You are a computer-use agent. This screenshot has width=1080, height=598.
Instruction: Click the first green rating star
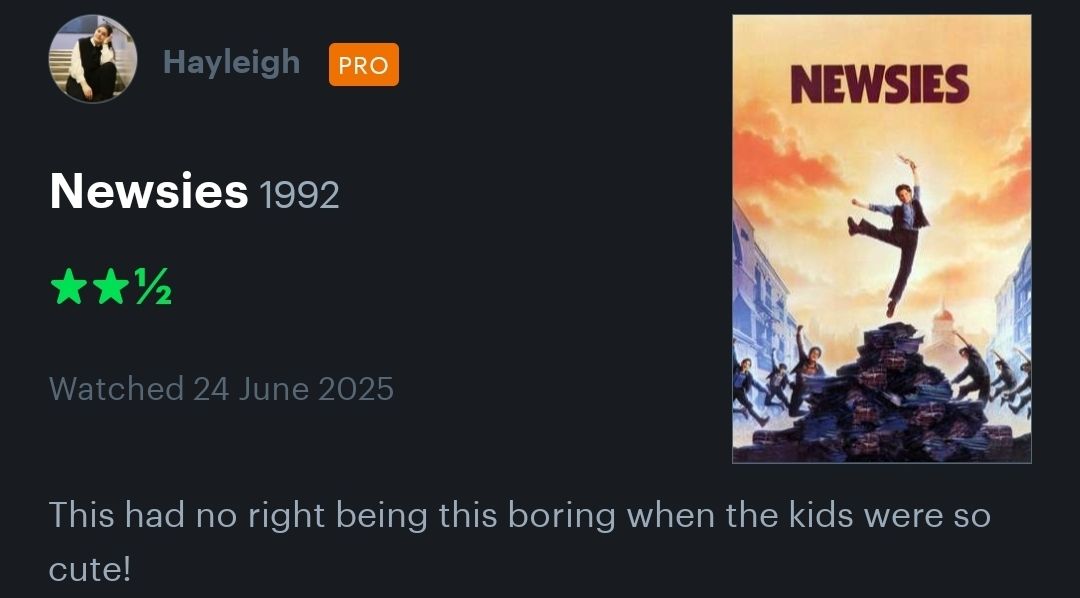point(68,289)
